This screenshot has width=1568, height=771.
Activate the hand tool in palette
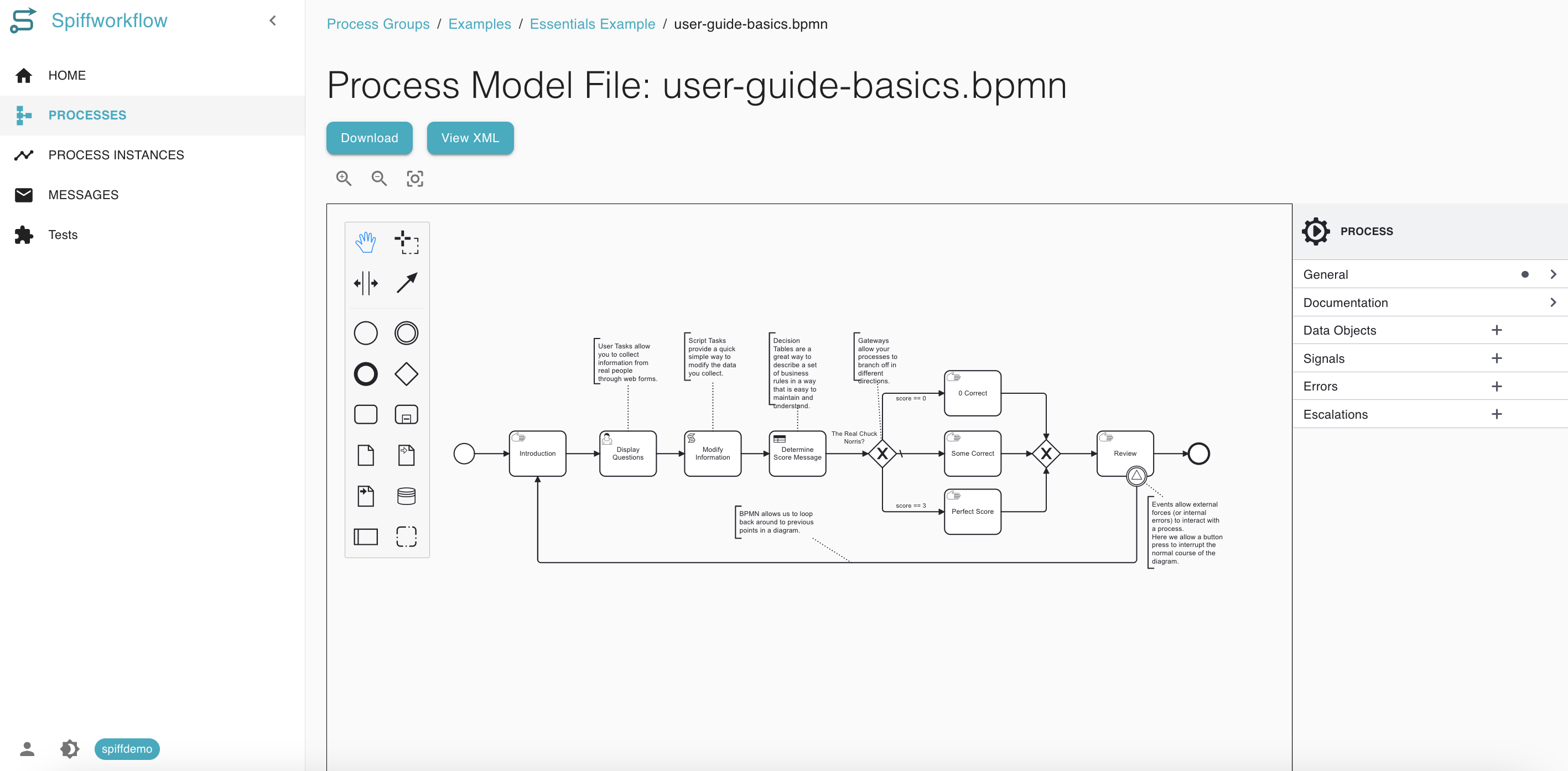tap(365, 242)
